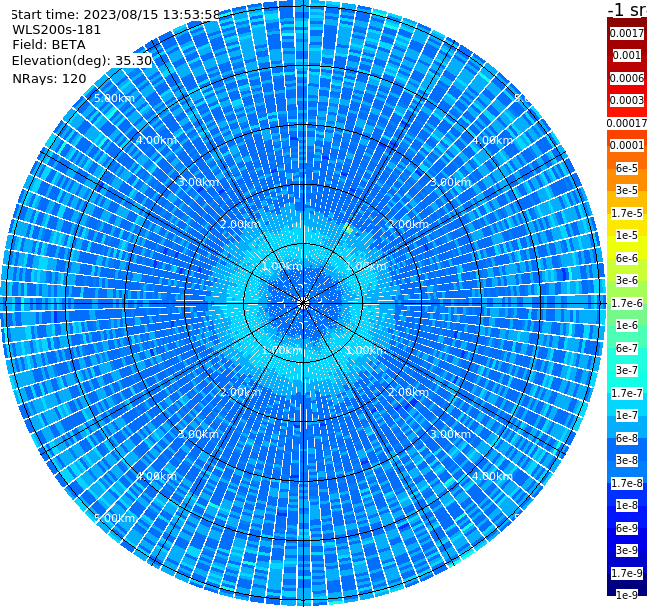Click the 6e-7 colorbar value
647x607 pixels.
point(627,348)
